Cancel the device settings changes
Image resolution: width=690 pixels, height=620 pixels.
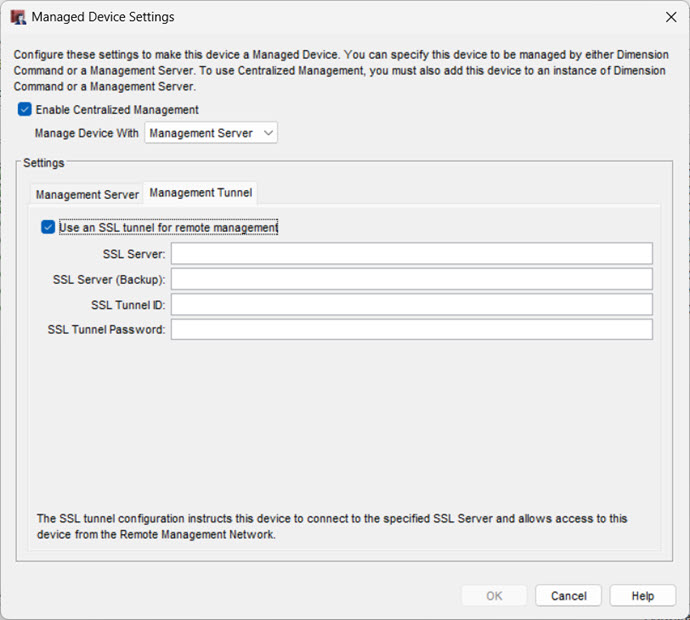click(568, 596)
